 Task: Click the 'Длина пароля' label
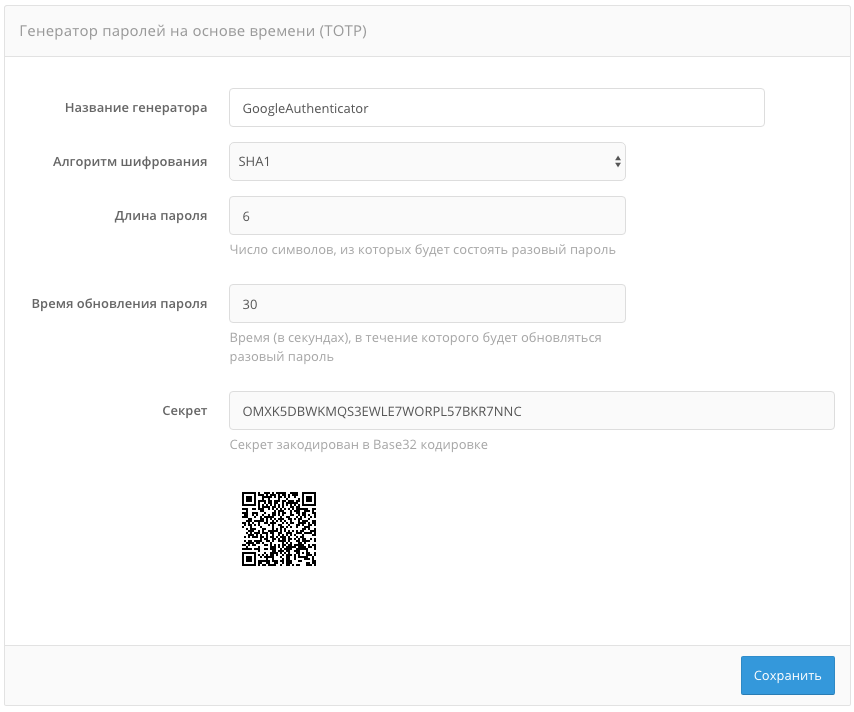tap(161, 216)
